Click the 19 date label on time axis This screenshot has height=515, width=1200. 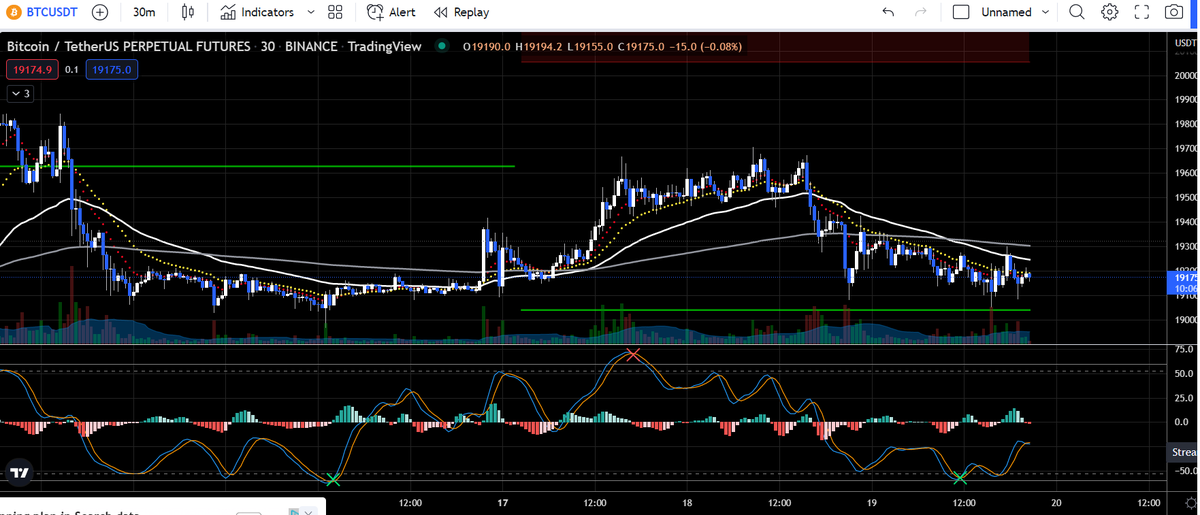point(871,502)
